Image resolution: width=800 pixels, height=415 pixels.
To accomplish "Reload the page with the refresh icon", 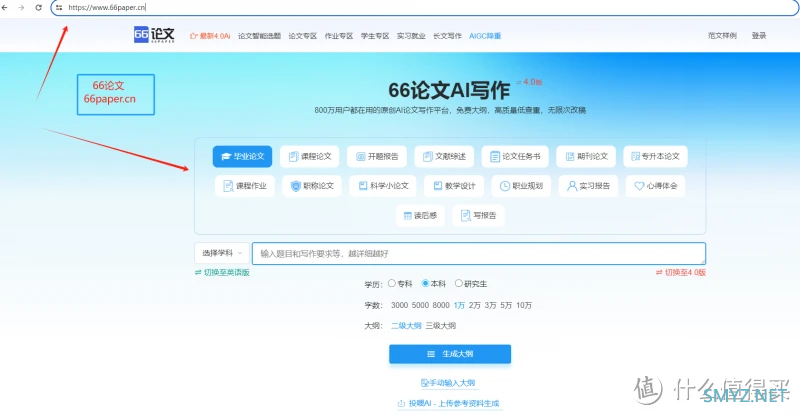I will (x=38, y=8).
